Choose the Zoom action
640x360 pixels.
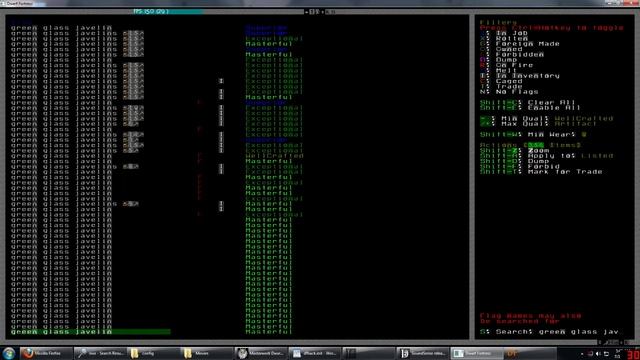tap(514, 150)
